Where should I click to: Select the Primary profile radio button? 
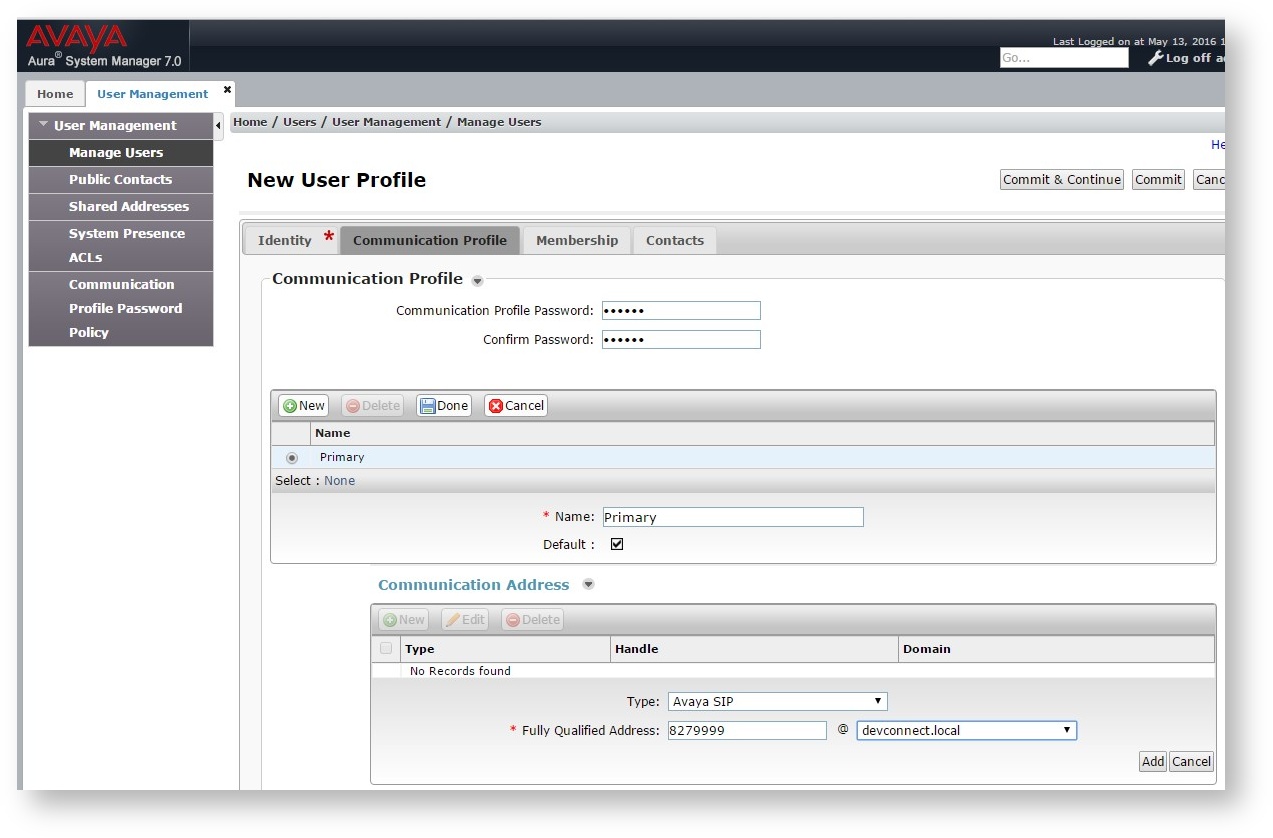pos(292,458)
